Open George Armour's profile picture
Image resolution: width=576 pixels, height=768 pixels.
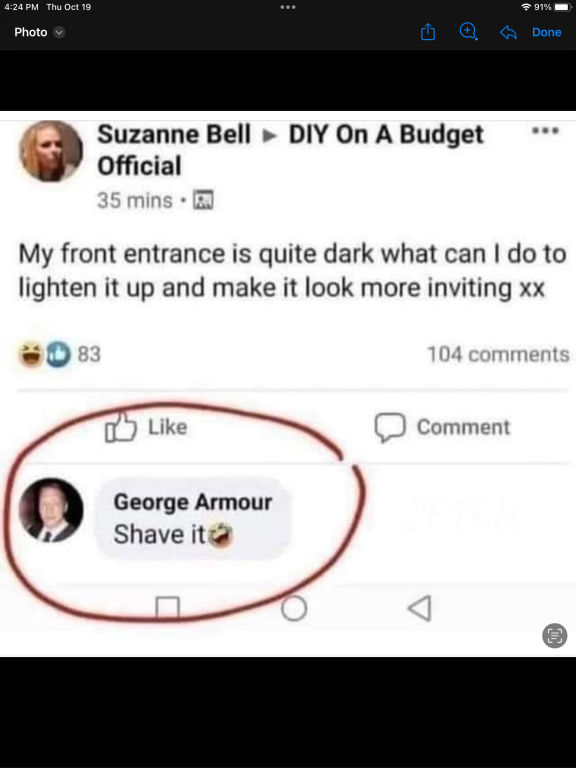51,510
